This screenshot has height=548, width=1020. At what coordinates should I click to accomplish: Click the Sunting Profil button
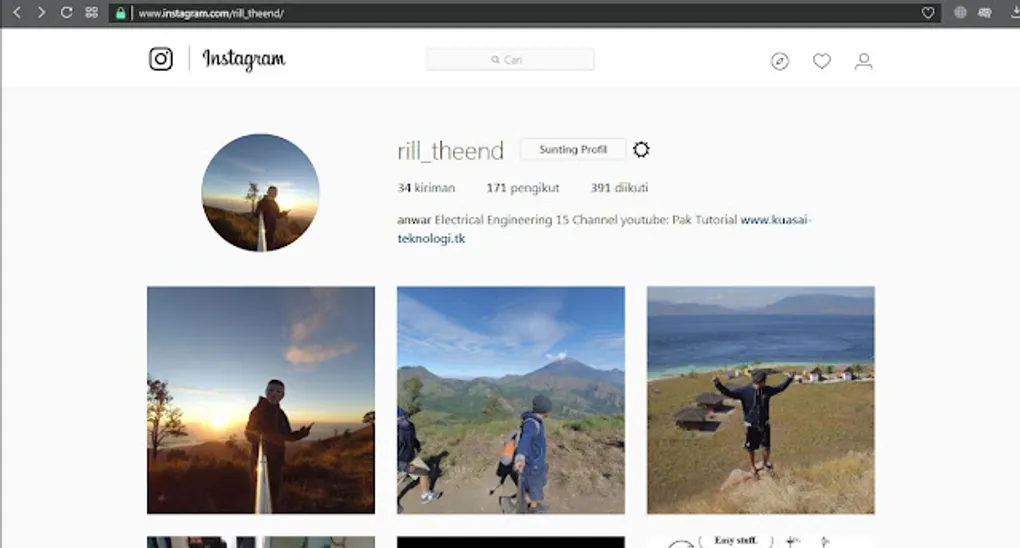pos(572,149)
